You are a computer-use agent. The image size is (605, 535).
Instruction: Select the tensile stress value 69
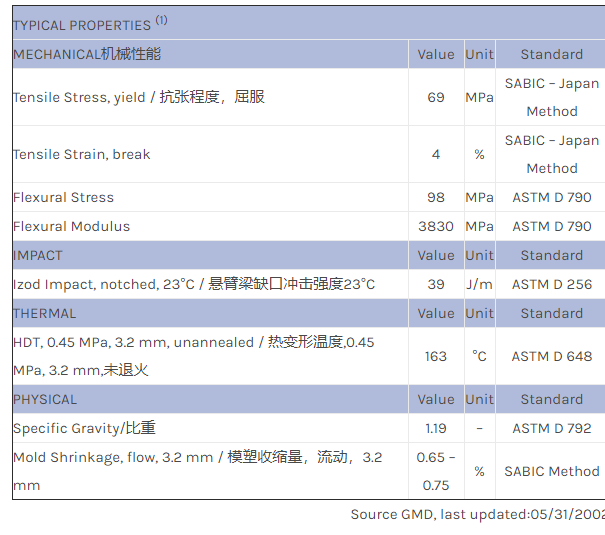coord(435,97)
